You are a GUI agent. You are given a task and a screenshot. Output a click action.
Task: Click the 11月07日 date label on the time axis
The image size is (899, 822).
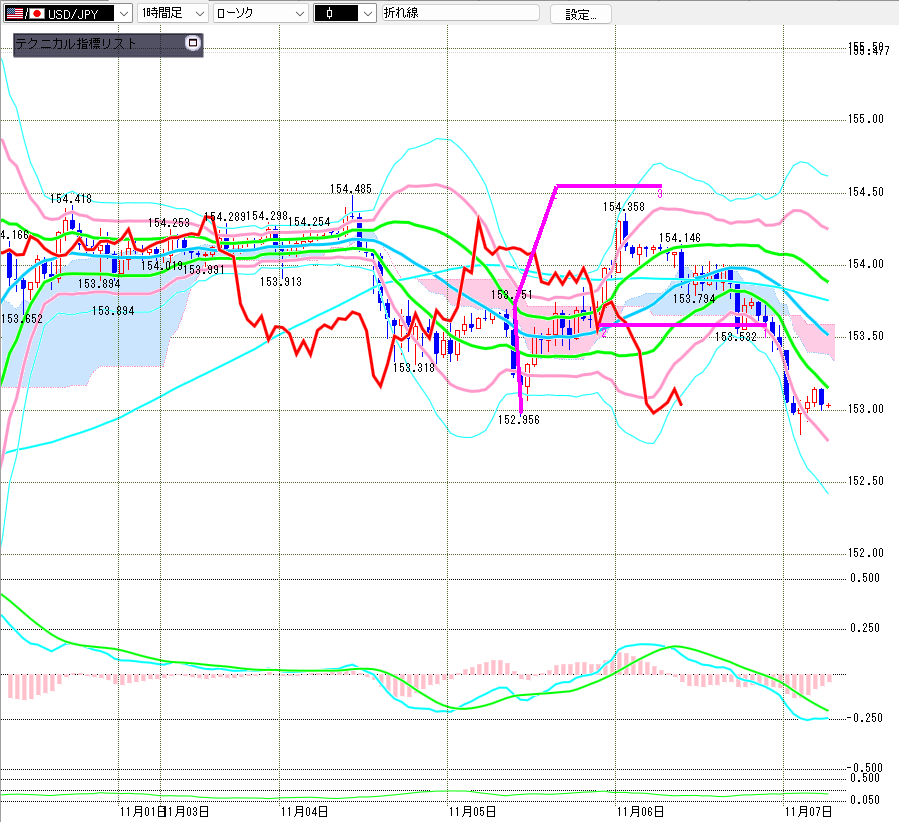807,811
